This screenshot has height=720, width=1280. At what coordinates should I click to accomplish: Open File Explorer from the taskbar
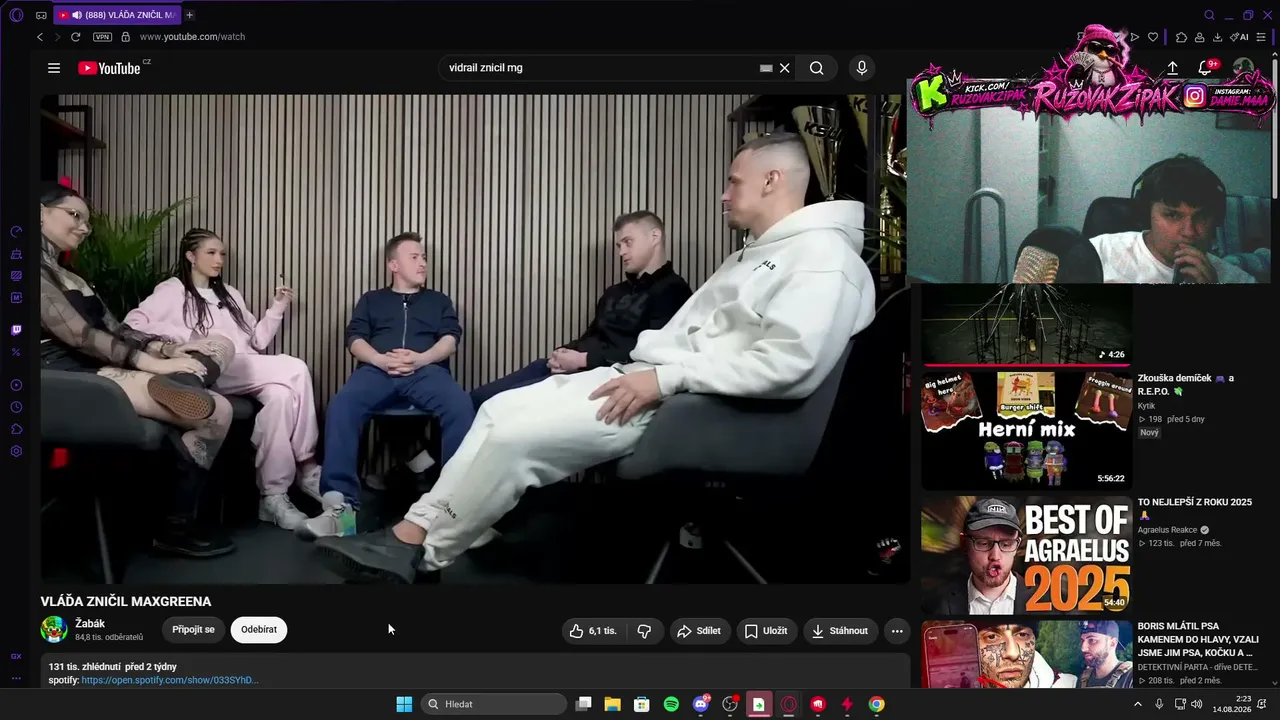[x=612, y=704]
